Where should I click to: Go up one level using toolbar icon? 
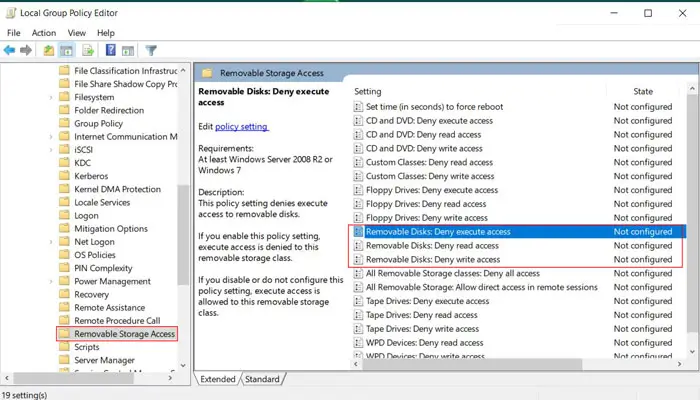click(48, 50)
